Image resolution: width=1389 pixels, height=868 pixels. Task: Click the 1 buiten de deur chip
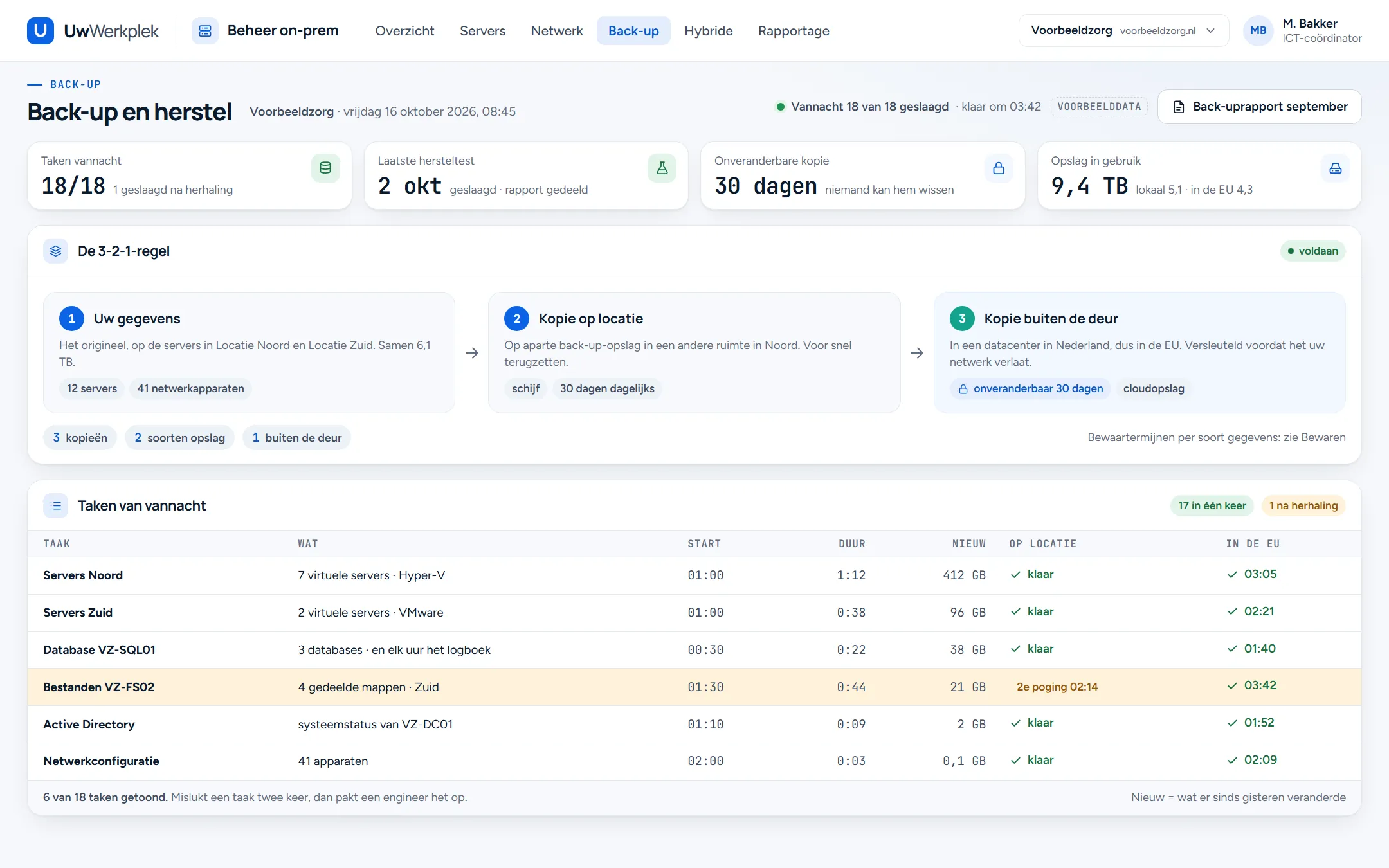coord(296,437)
